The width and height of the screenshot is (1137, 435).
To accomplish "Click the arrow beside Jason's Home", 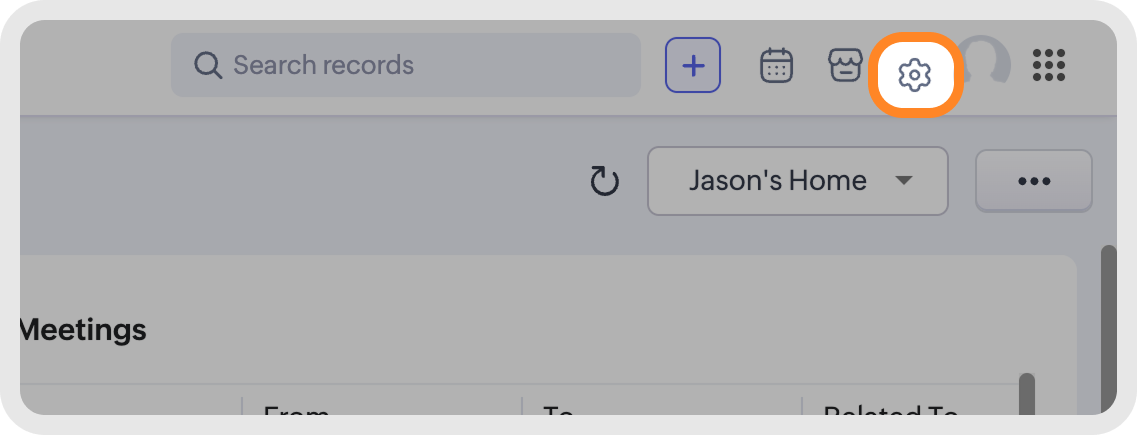I will pos(904,181).
